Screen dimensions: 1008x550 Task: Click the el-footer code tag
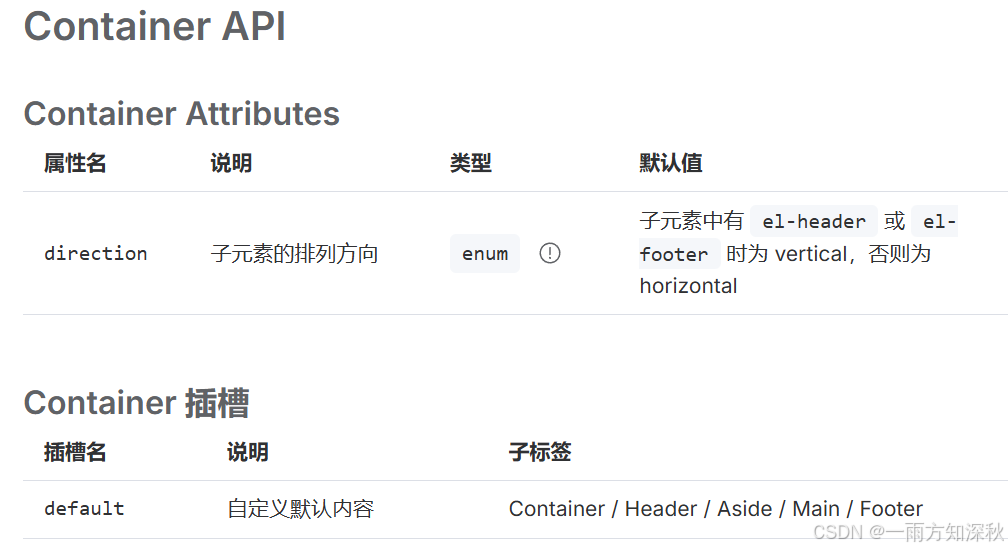click(674, 254)
